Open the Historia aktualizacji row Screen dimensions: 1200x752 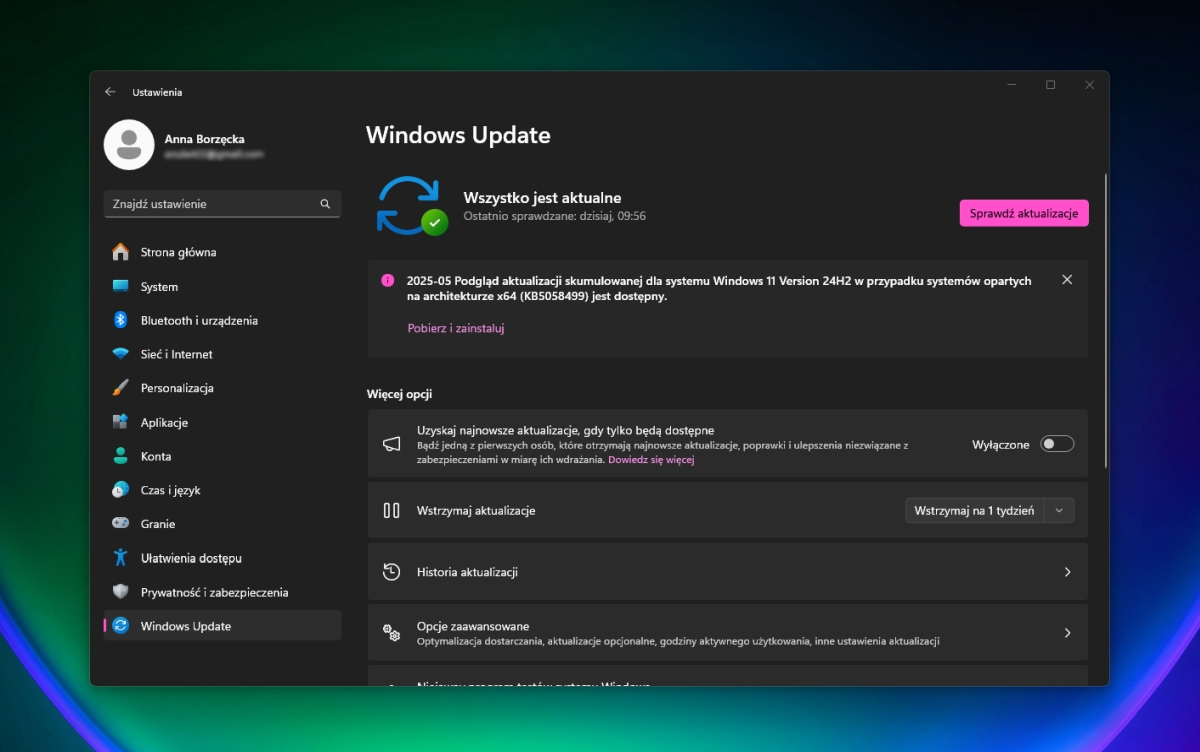[727, 572]
